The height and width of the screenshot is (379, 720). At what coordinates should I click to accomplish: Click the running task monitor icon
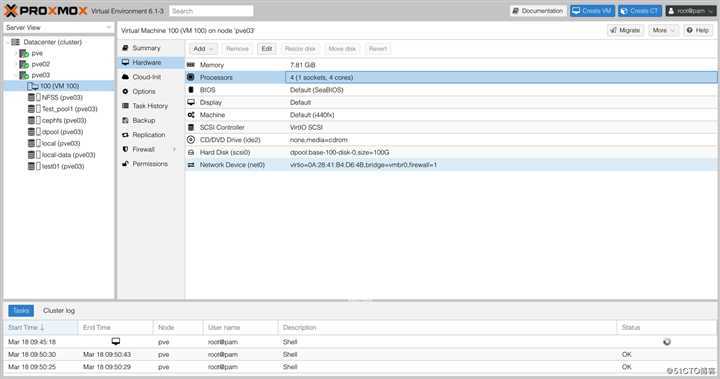pyautogui.click(x=116, y=342)
